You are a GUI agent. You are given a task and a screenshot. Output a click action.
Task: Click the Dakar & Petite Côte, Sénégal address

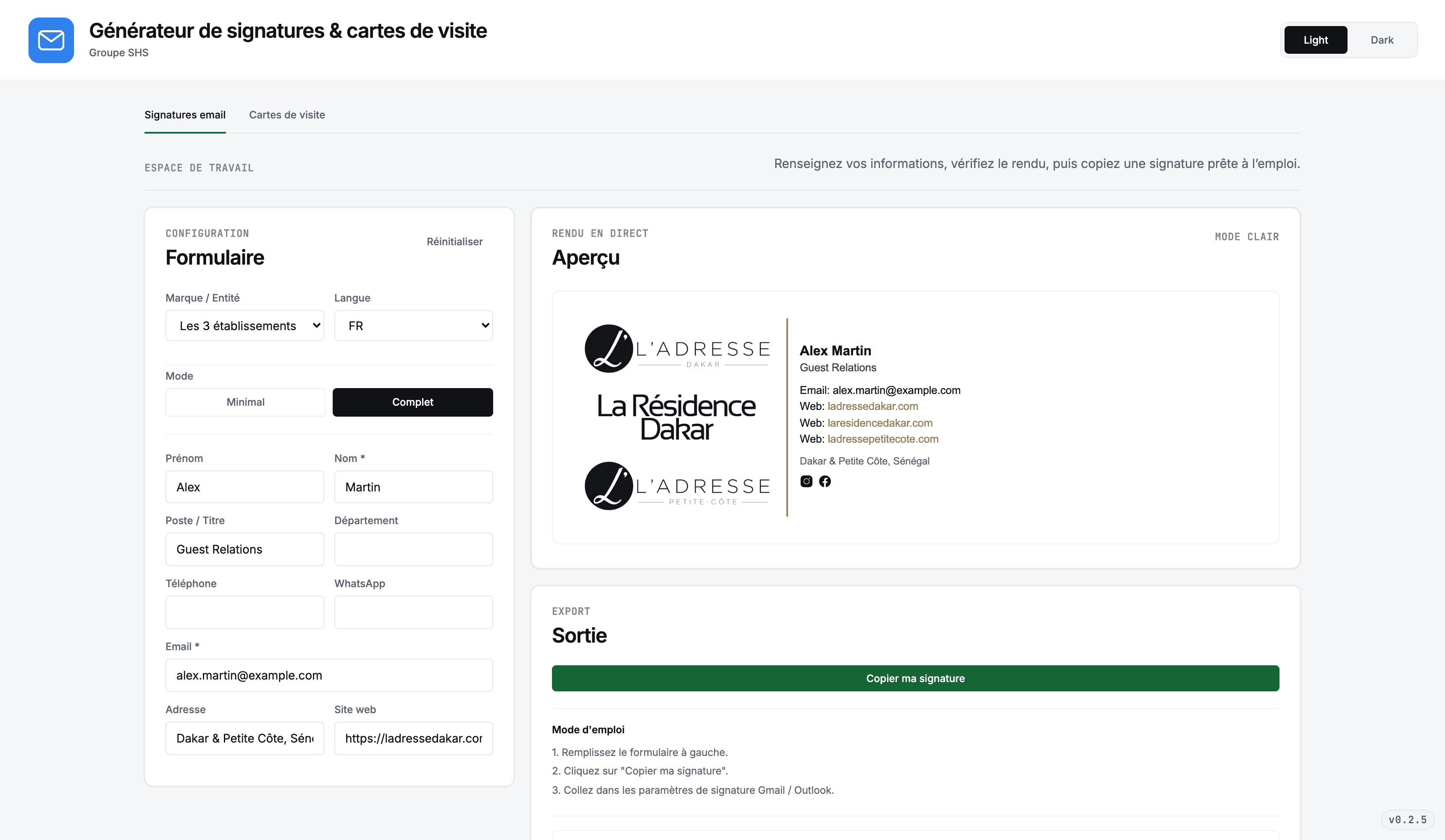pos(865,461)
